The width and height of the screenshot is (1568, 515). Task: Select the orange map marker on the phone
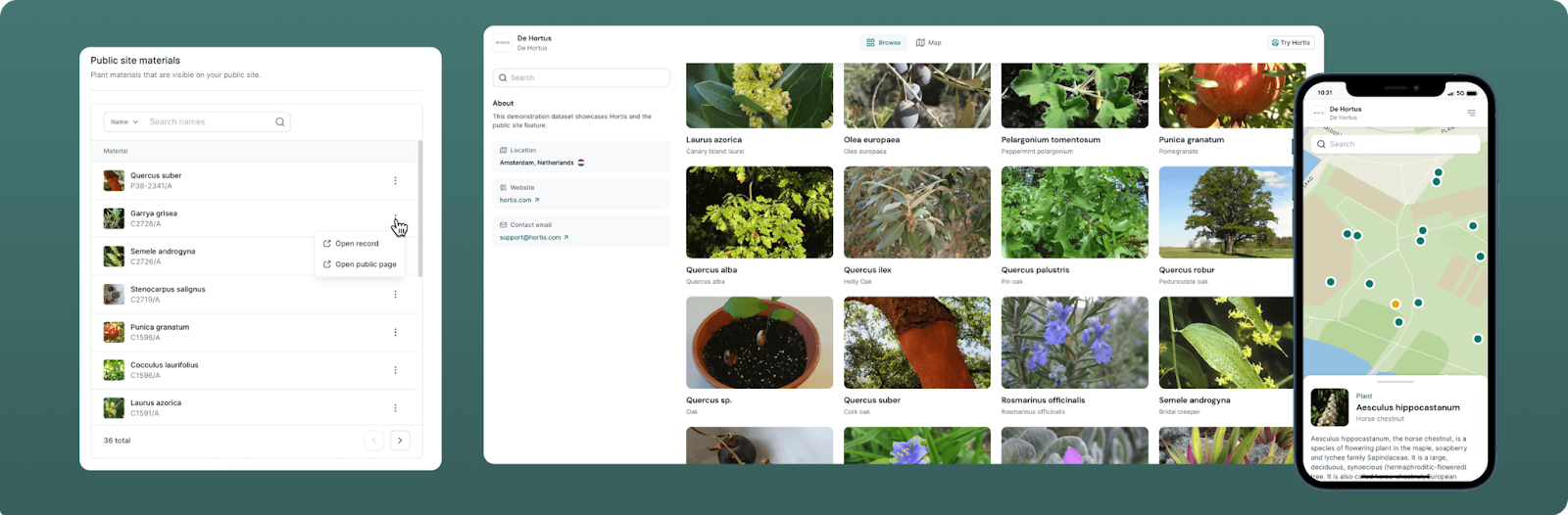click(1396, 304)
